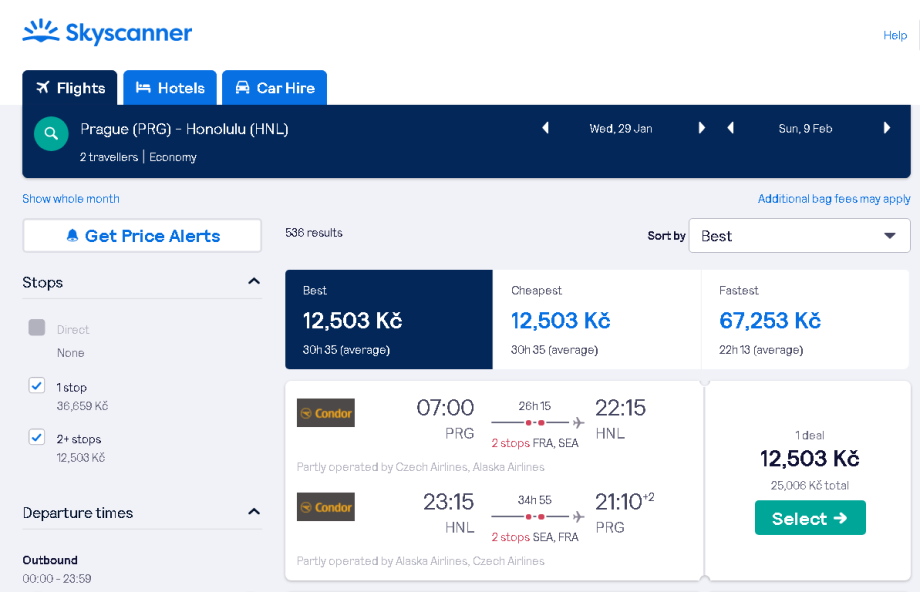Screen dimensions: 920x592
Task: Click Condor logo on return flight
Action: click(x=325, y=507)
